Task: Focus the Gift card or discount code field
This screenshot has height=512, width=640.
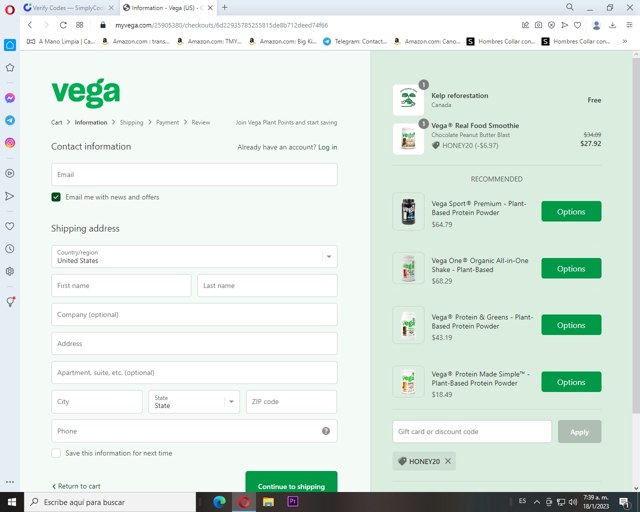Action: 472,432
